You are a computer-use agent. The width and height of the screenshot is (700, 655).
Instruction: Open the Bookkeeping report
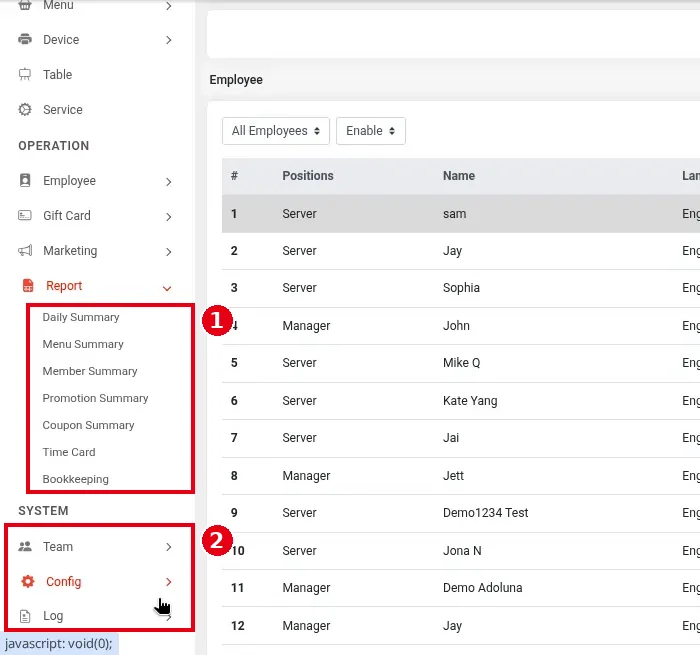click(x=75, y=480)
